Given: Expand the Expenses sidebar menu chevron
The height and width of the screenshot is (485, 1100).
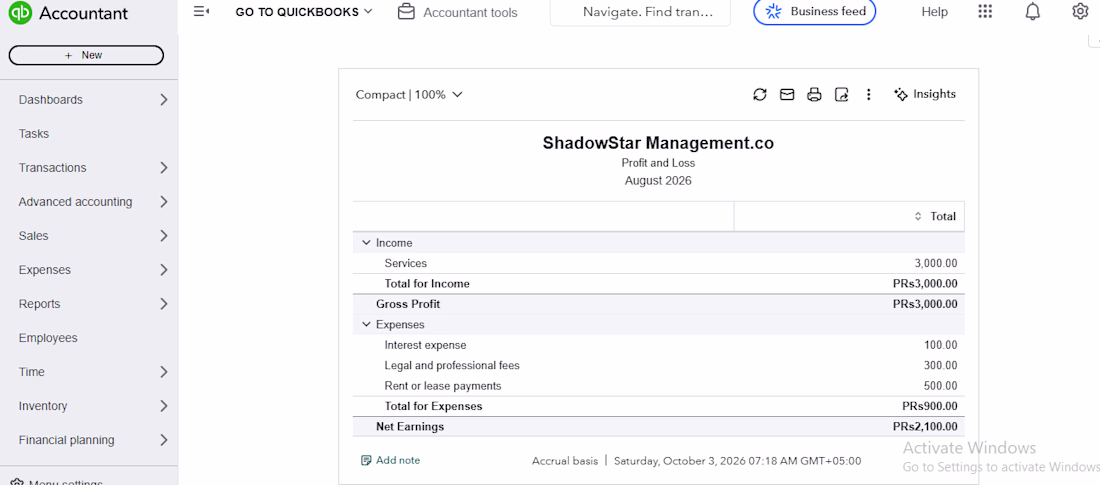Looking at the screenshot, I should (x=163, y=270).
